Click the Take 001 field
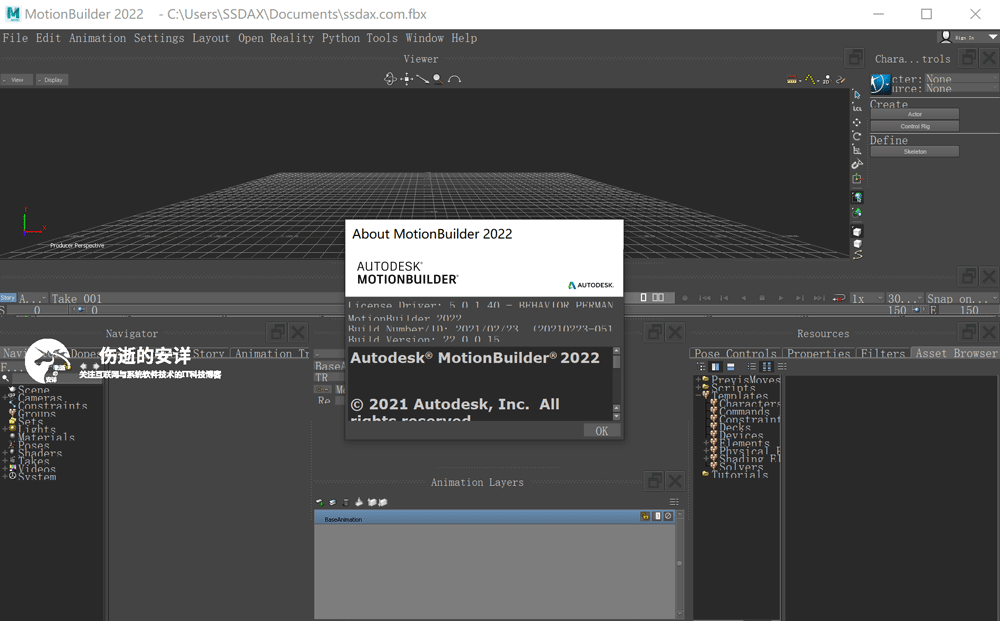Viewport: 1000px width, 621px height. click(196, 298)
